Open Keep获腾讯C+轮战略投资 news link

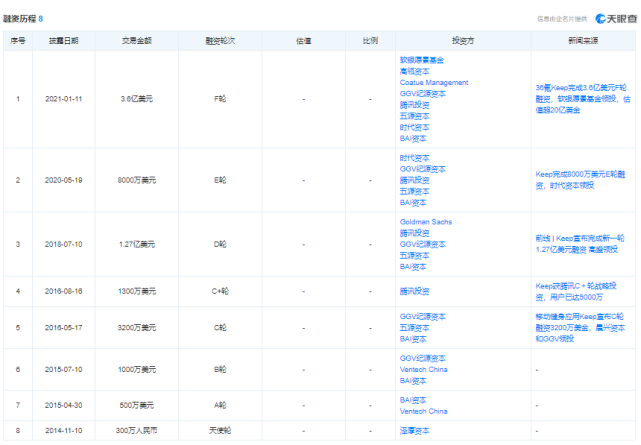pos(576,291)
